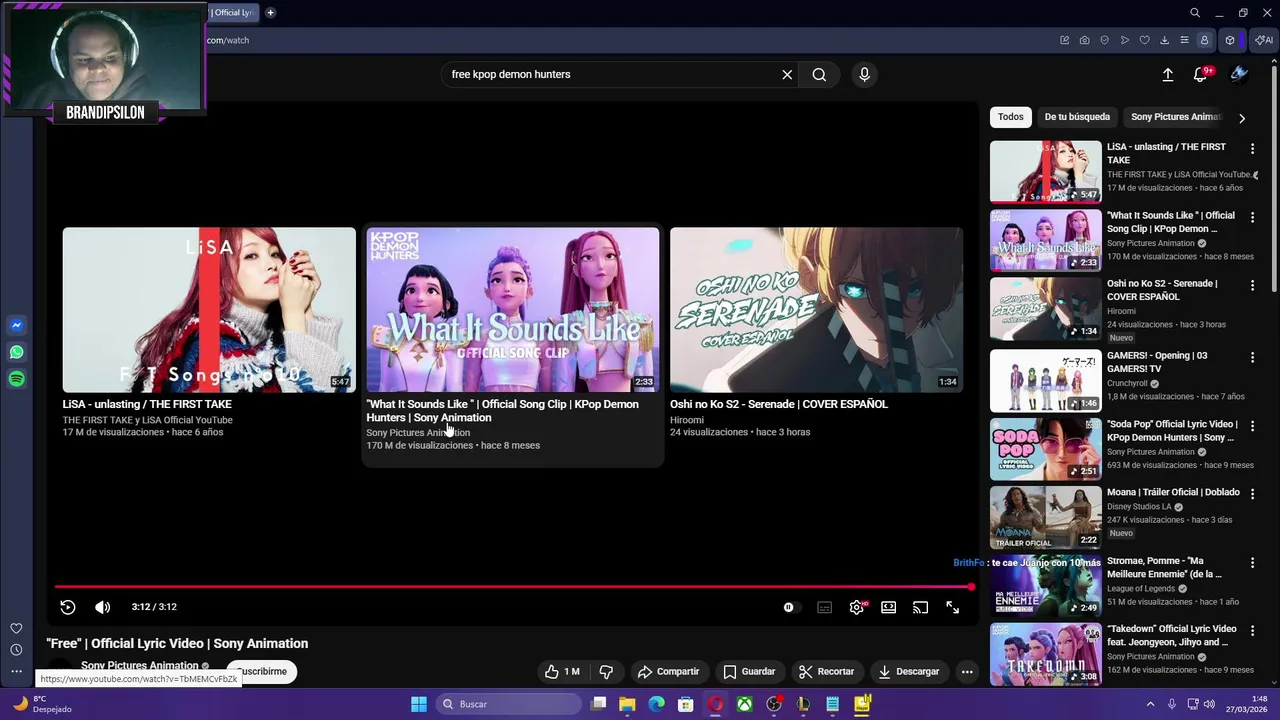Open 'GAMERS! - Opening' sidebar video title
The width and height of the screenshot is (1280, 720).
coord(1157,362)
